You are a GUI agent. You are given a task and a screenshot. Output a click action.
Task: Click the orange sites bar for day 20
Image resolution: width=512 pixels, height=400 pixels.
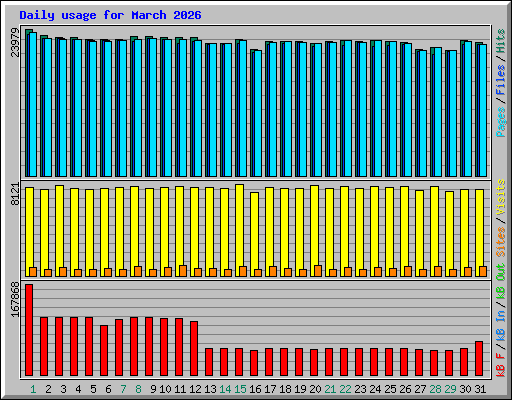pyautogui.click(x=318, y=271)
